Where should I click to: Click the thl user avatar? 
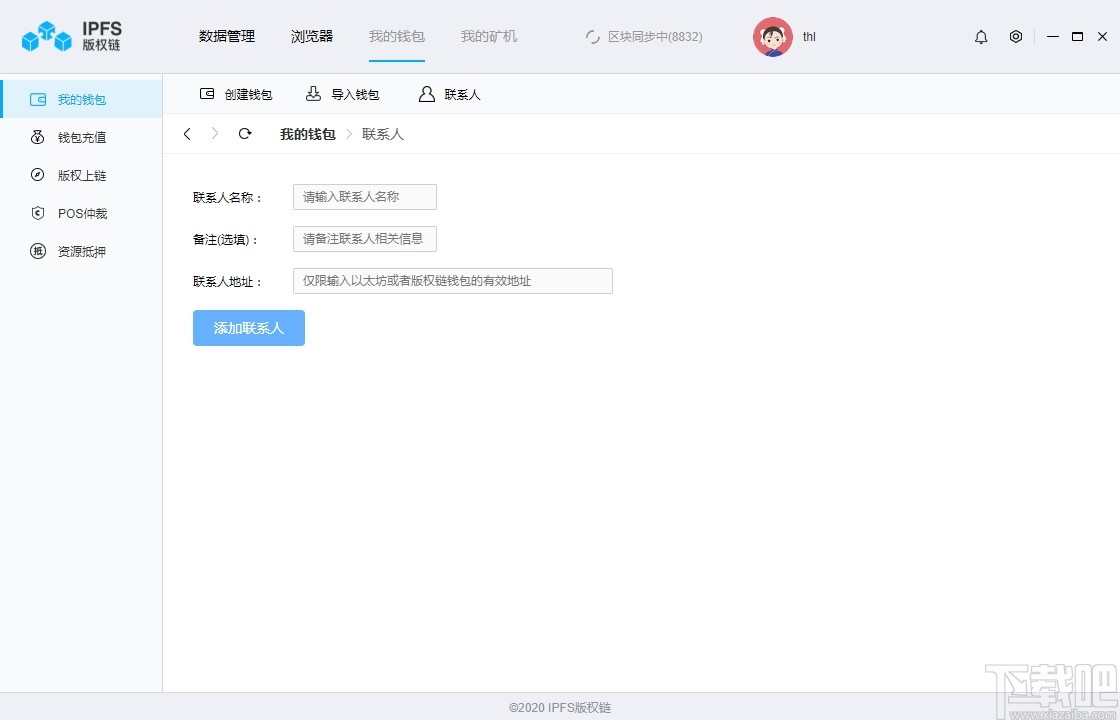(772, 36)
